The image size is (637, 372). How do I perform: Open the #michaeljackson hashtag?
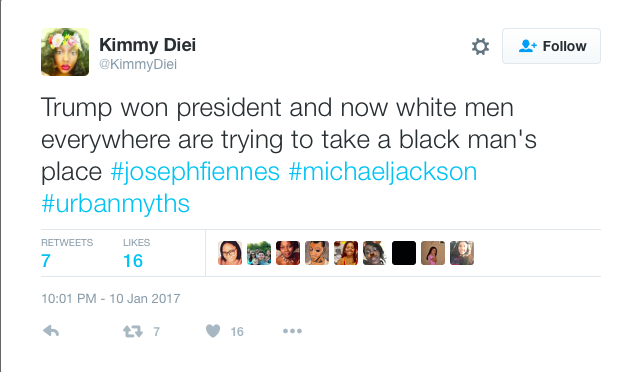pos(383,171)
